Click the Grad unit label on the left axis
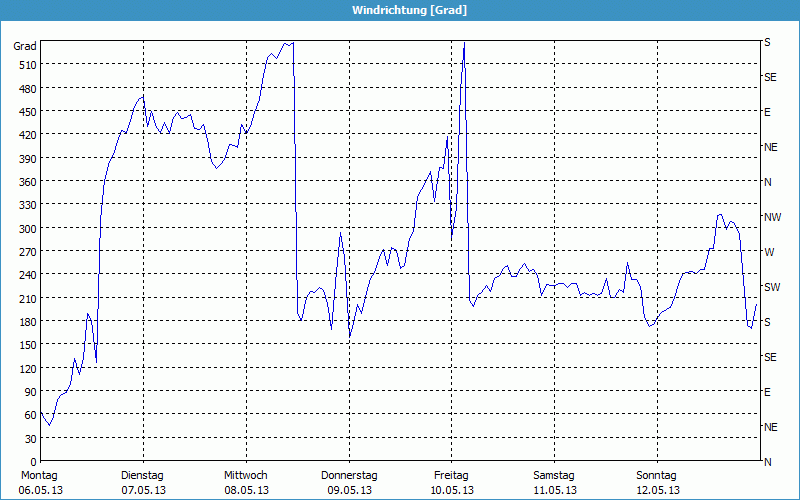The image size is (800, 500). click(x=25, y=46)
